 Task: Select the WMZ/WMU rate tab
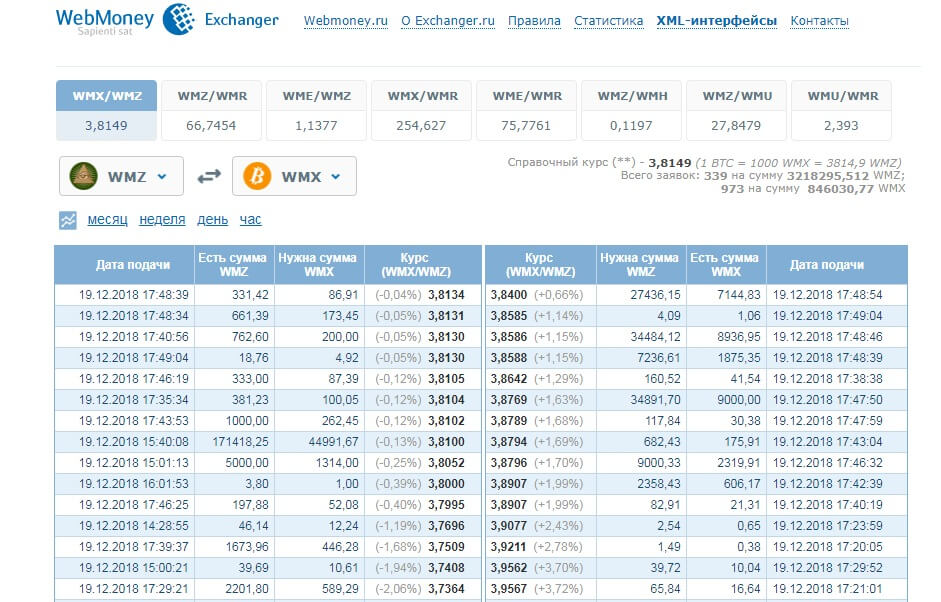point(736,110)
